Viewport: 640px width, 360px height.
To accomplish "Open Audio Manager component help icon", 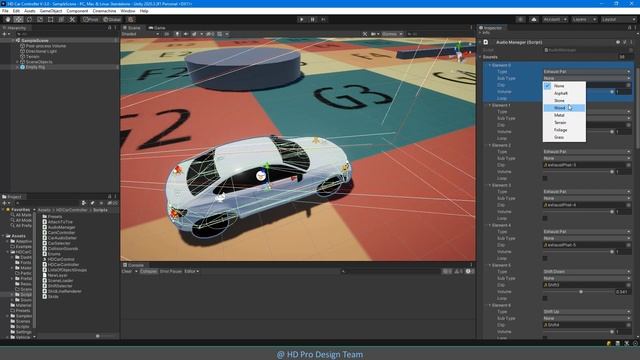I will (x=618, y=42).
